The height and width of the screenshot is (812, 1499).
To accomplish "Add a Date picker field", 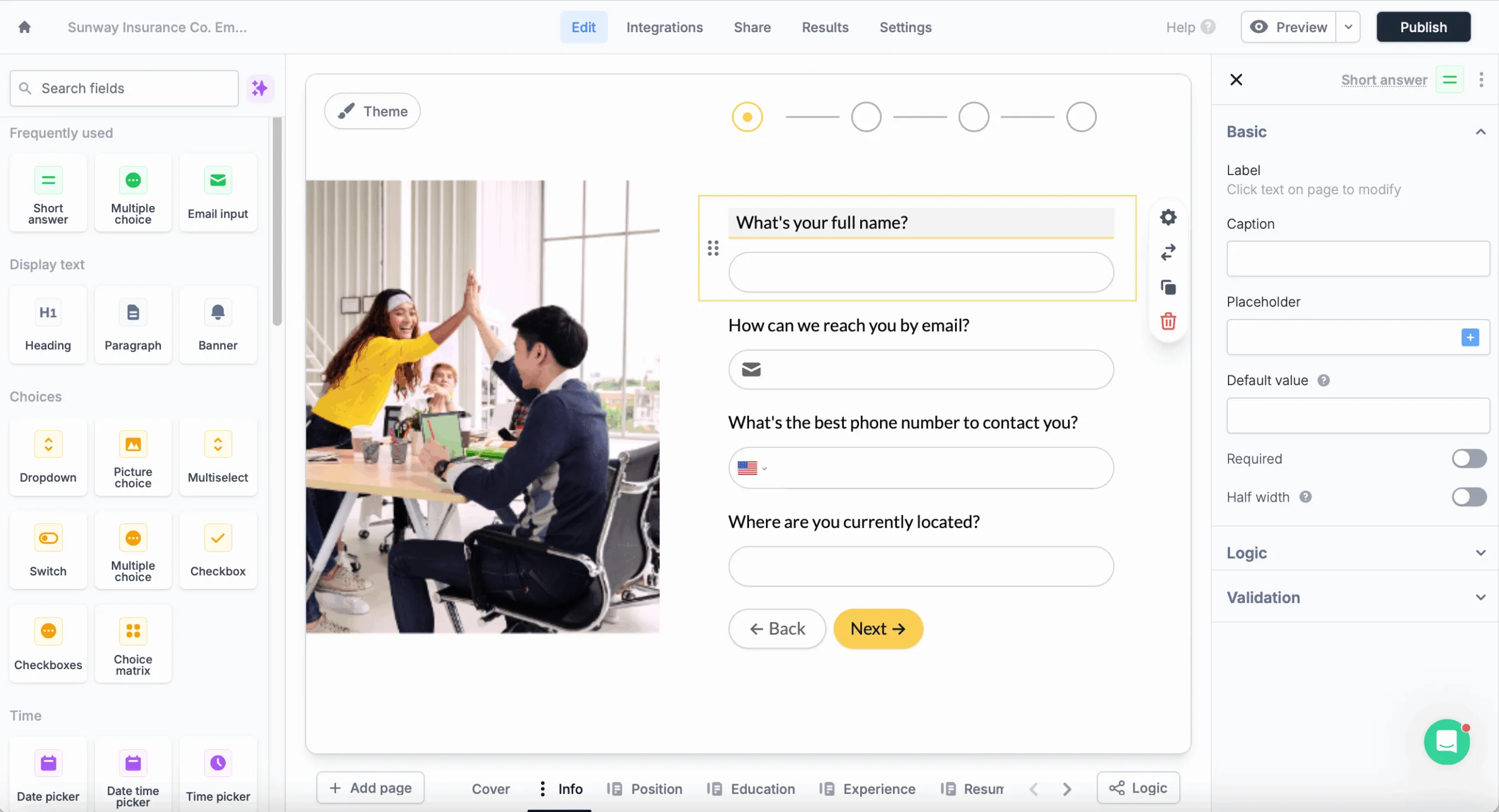I will point(48,776).
